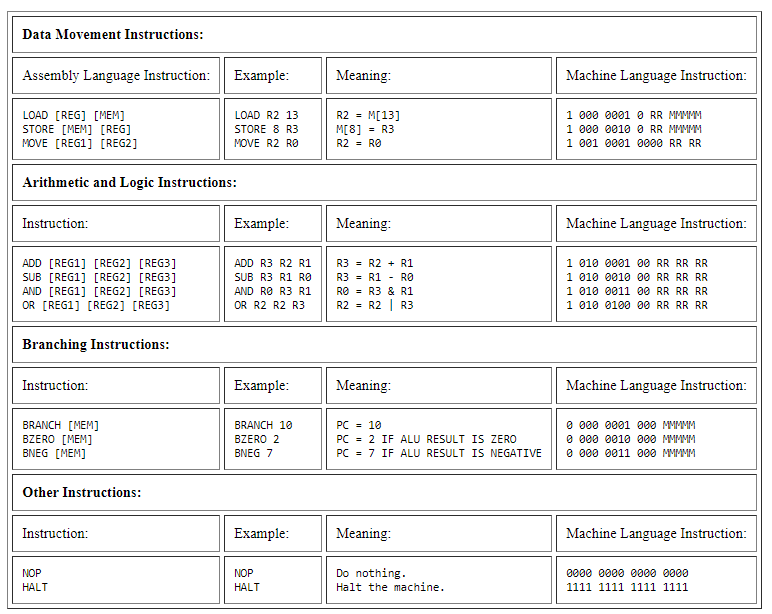Click the example "MOVE R2 R0"

tap(266, 143)
